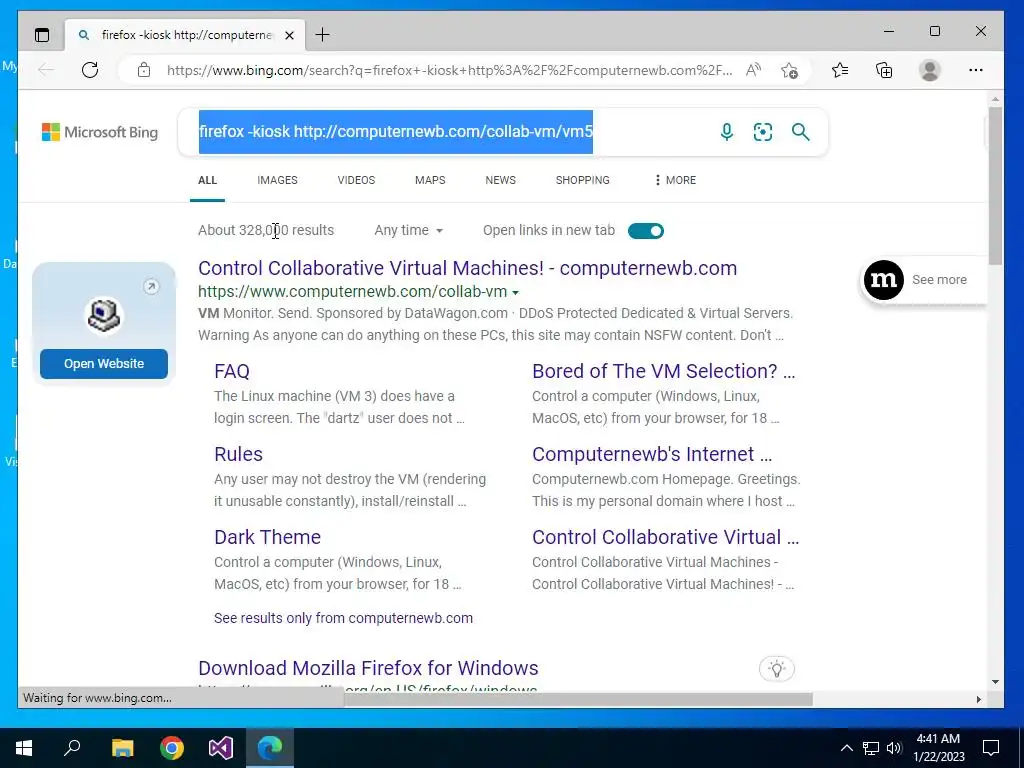Launch Google Chrome from the taskbar
This screenshot has width=1024, height=768.
[172, 748]
